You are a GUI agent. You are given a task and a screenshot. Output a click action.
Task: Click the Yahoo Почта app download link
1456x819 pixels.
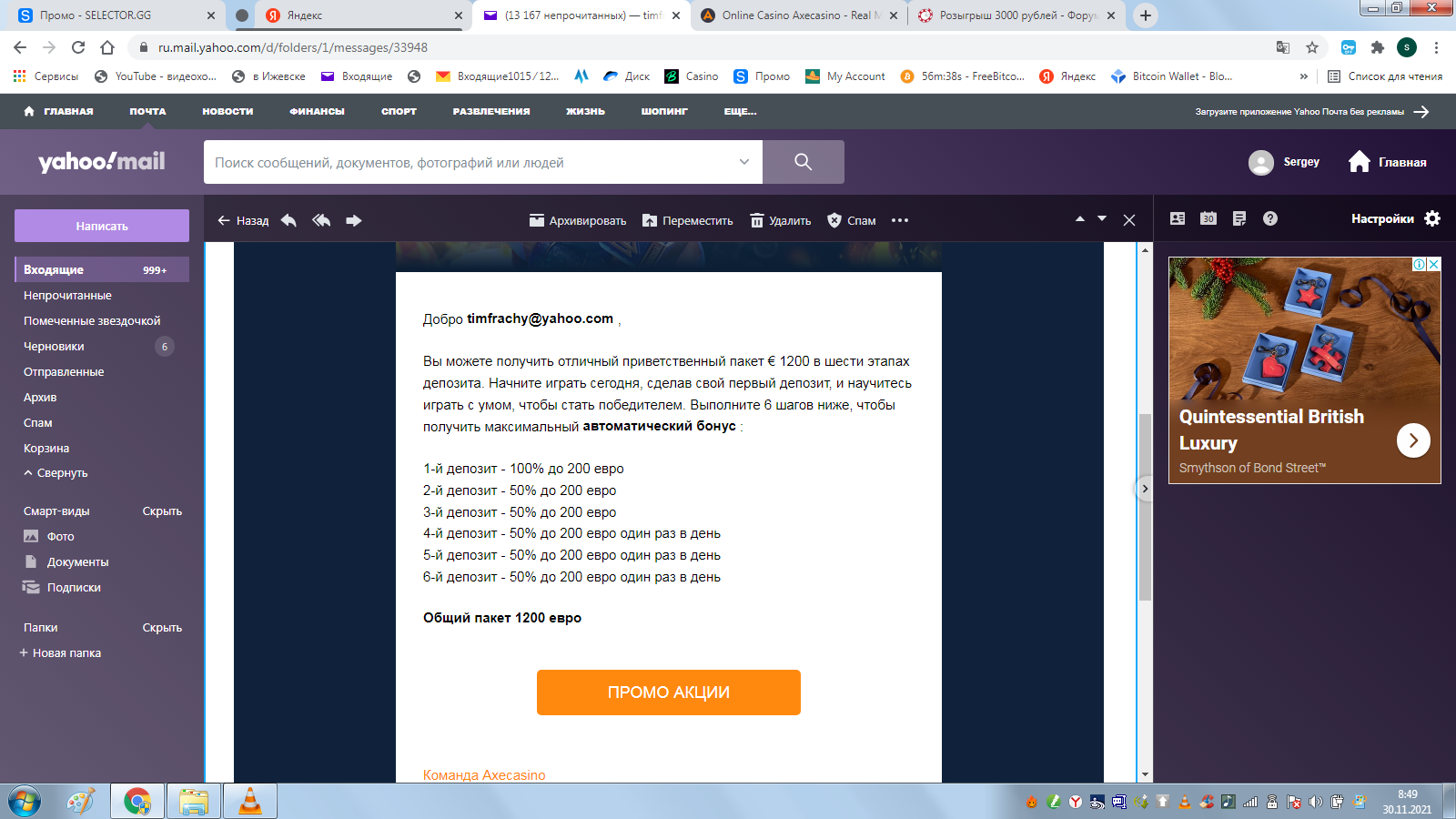click(x=1312, y=112)
